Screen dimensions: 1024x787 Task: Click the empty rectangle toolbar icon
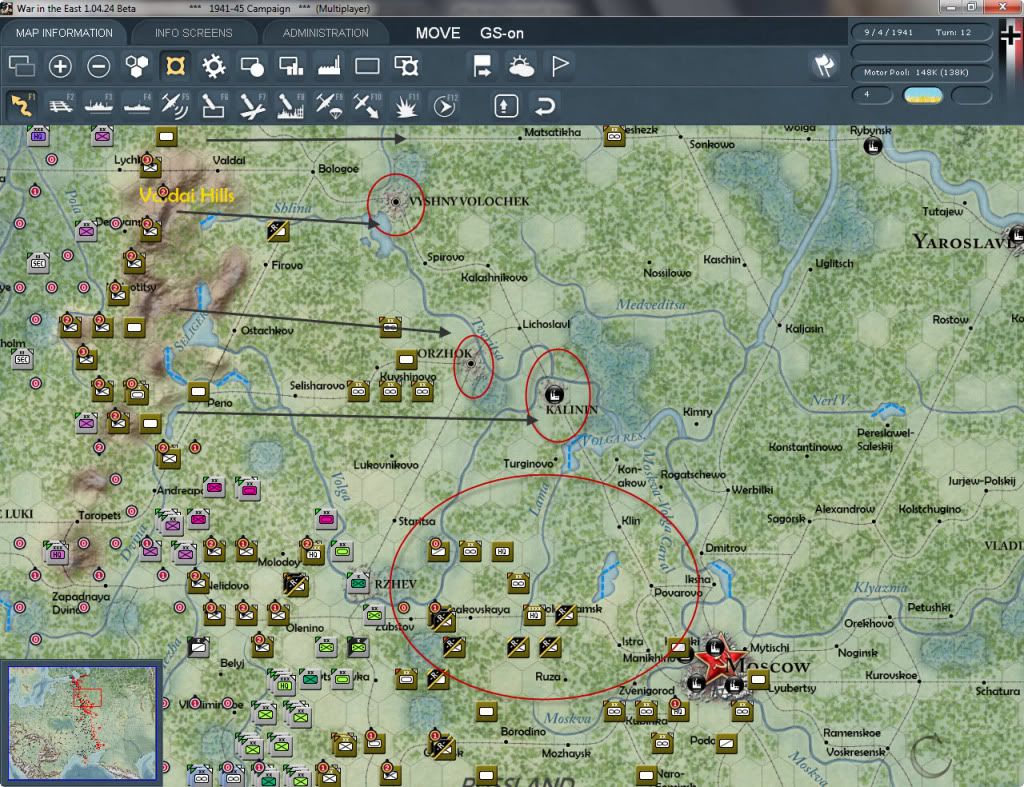(367, 66)
